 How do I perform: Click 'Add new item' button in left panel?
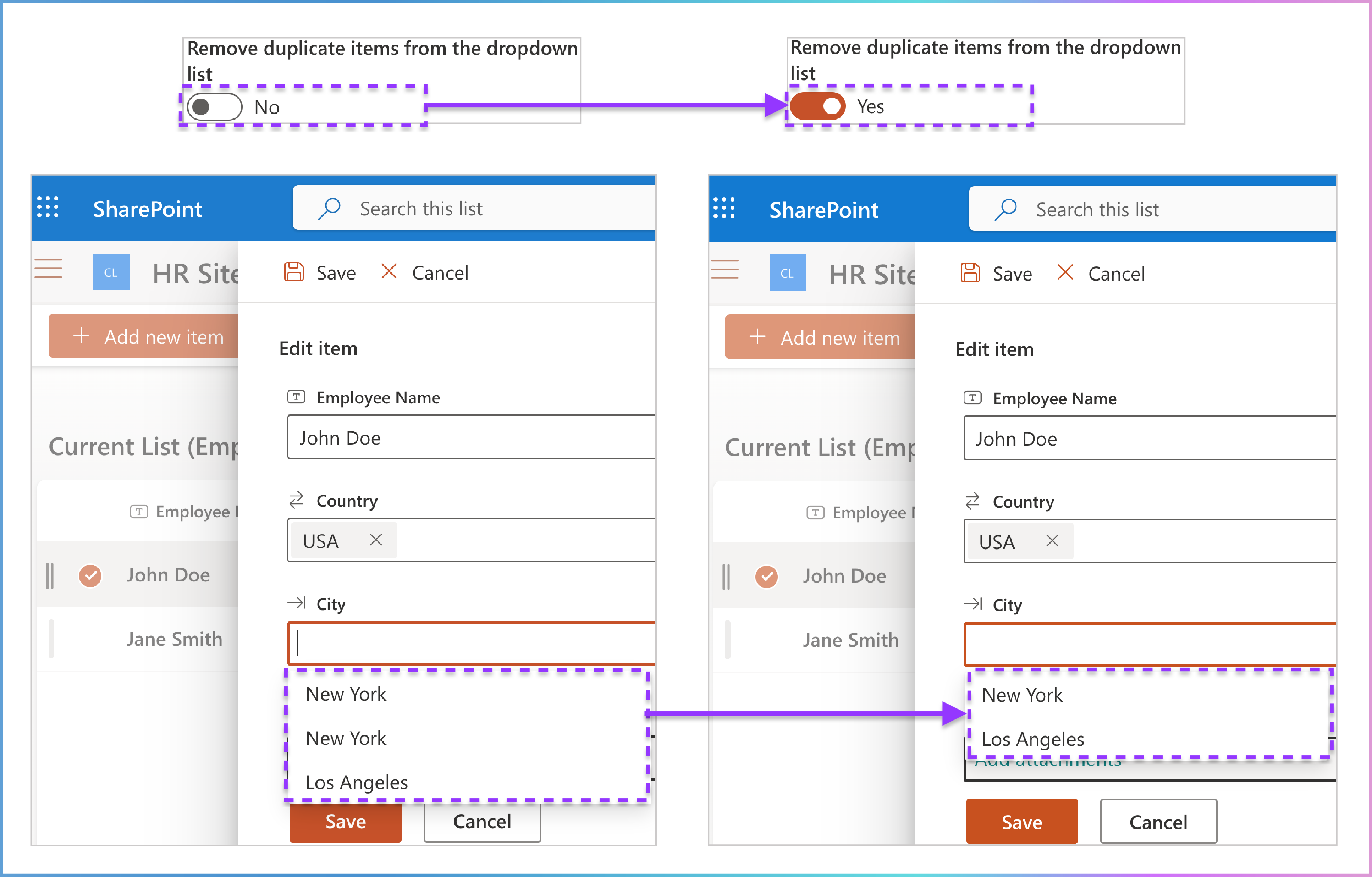point(144,336)
